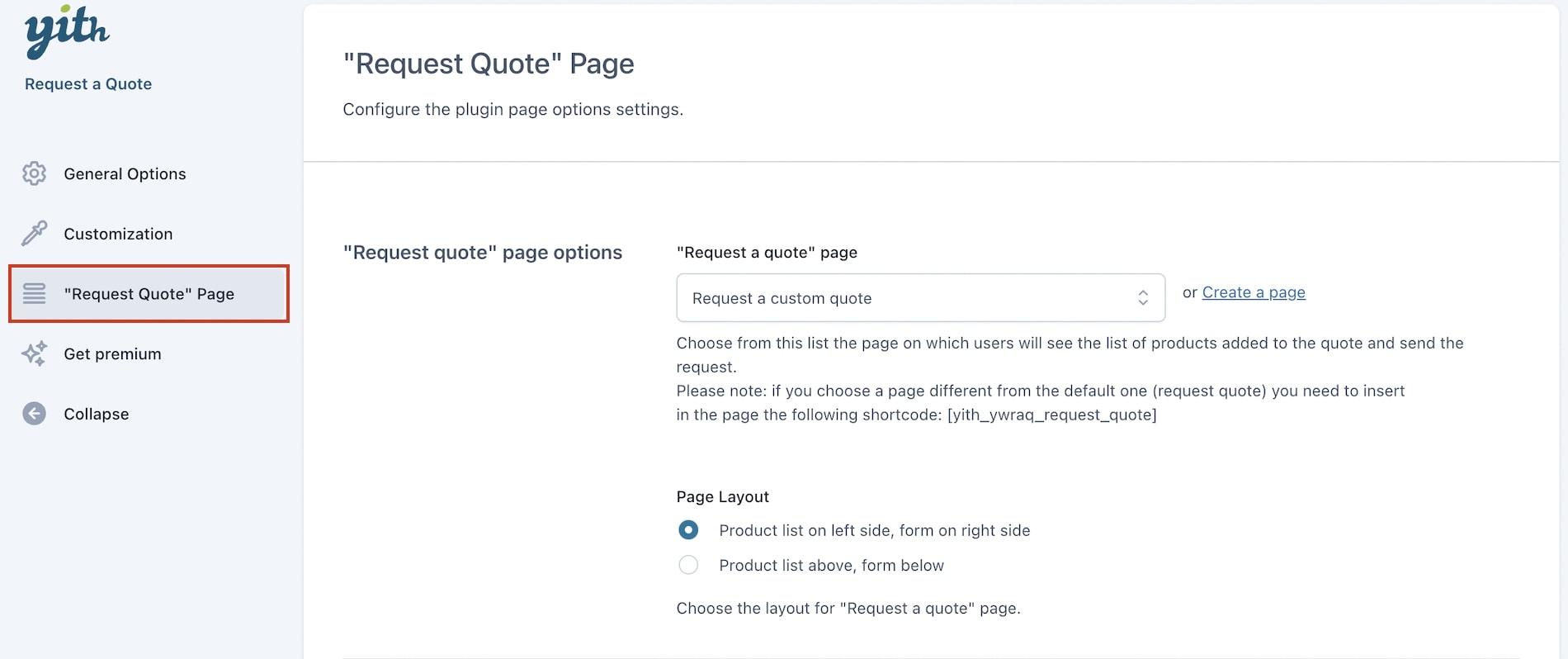Click the Get premium sparkle icon
1568x659 pixels.
point(34,353)
